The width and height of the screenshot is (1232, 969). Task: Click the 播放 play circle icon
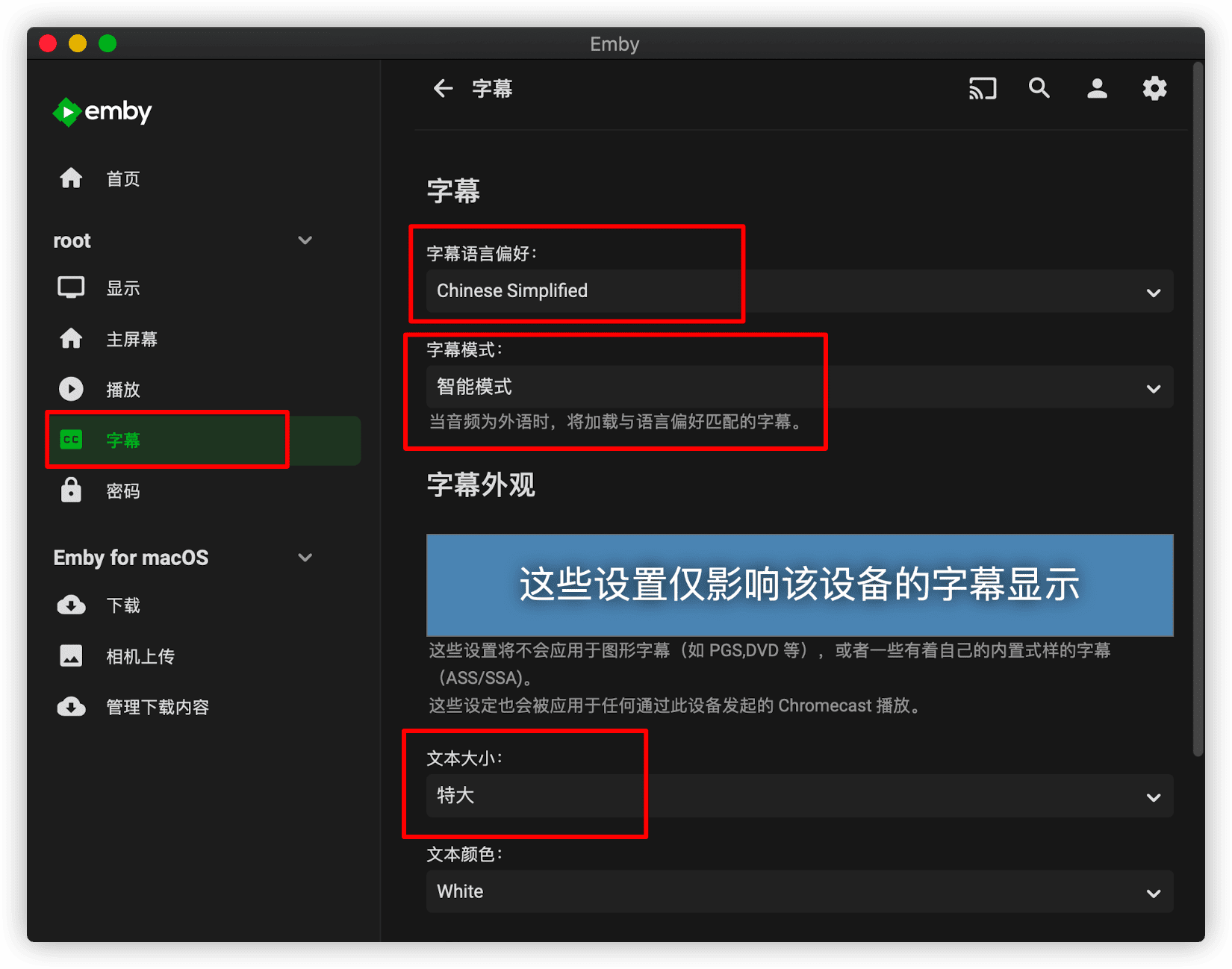[x=71, y=389]
